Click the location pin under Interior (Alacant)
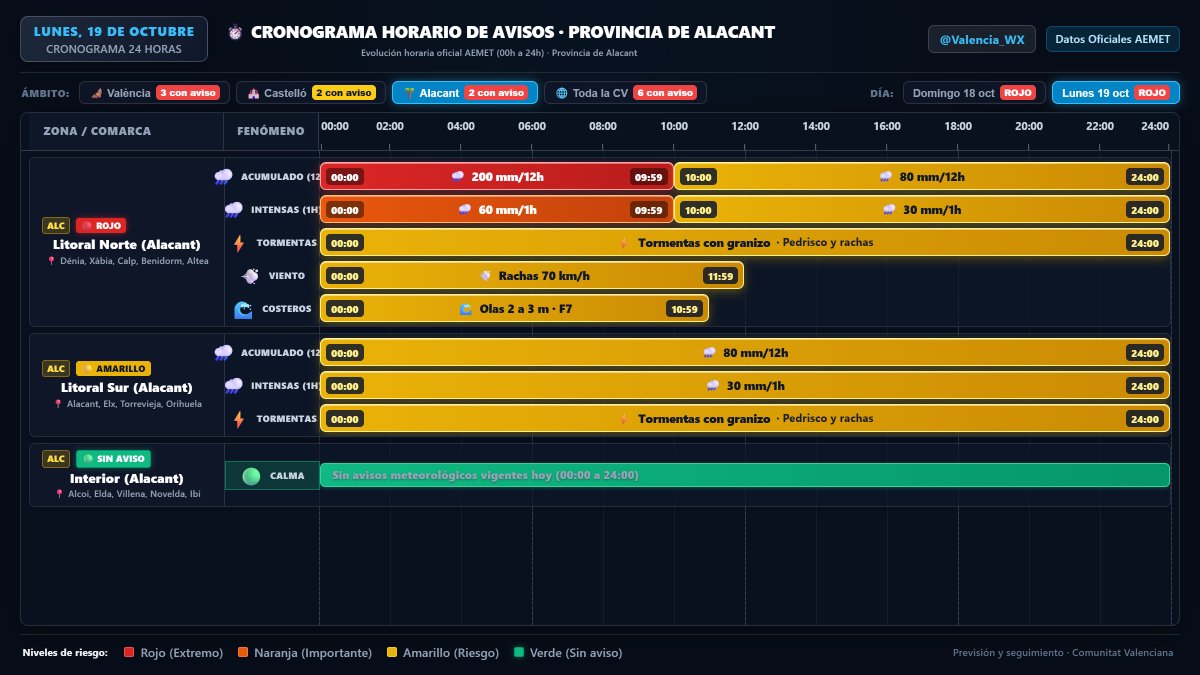Viewport: 1200px width, 675px height. [x=60, y=494]
